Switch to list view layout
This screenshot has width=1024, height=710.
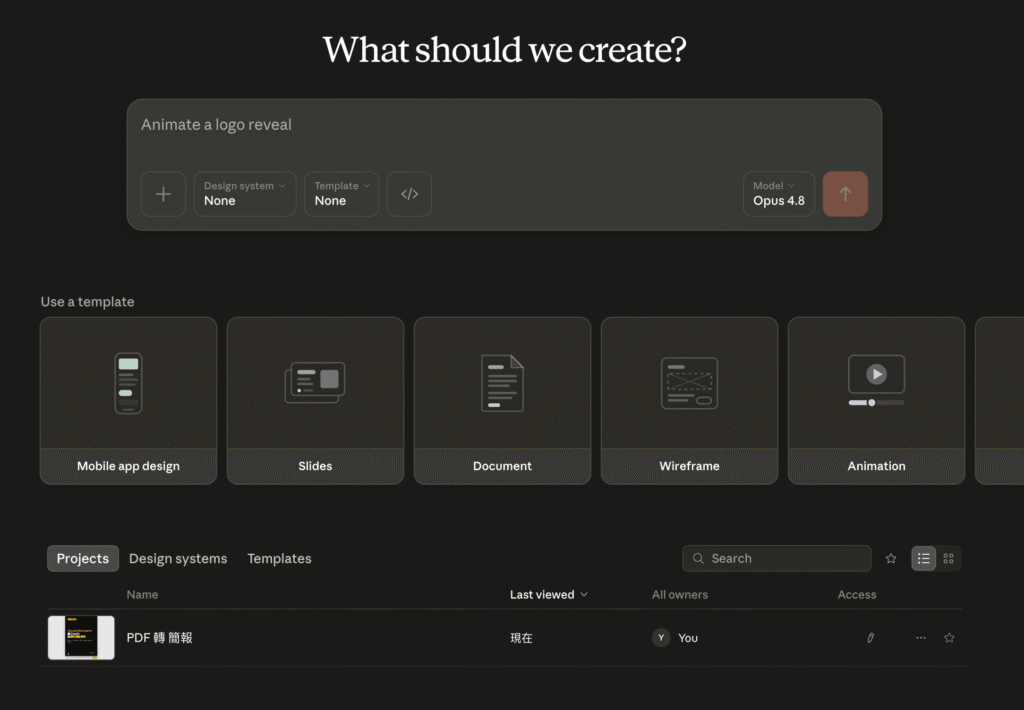click(923, 558)
